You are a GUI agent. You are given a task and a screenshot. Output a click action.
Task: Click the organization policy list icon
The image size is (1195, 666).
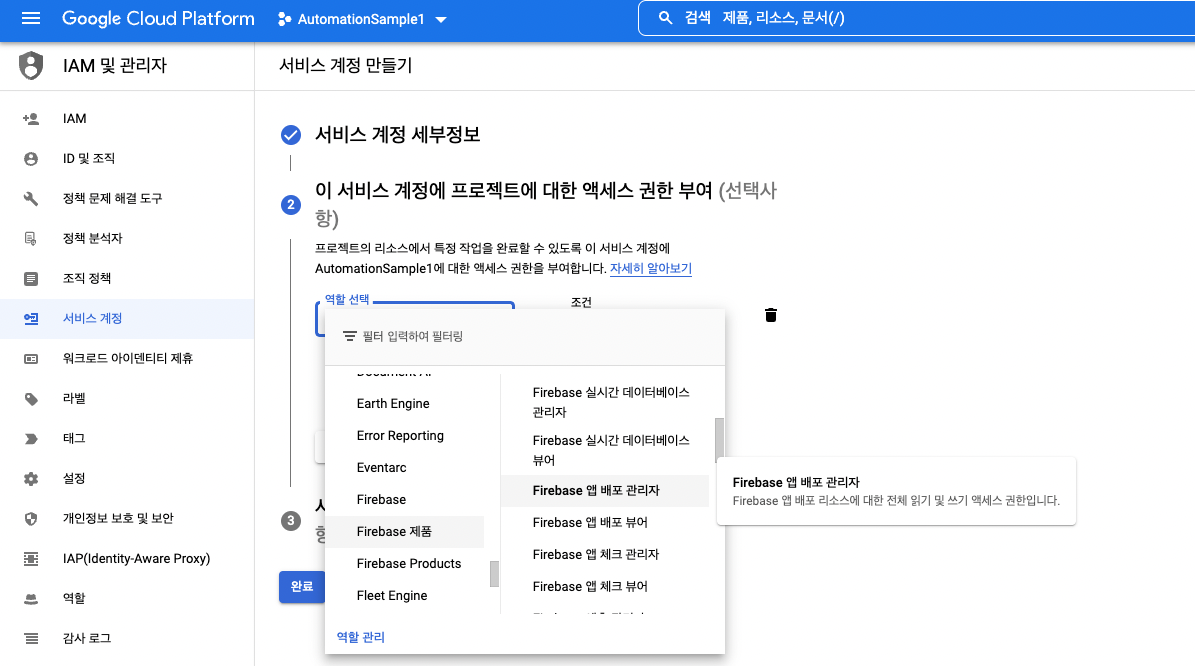click(30, 279)
